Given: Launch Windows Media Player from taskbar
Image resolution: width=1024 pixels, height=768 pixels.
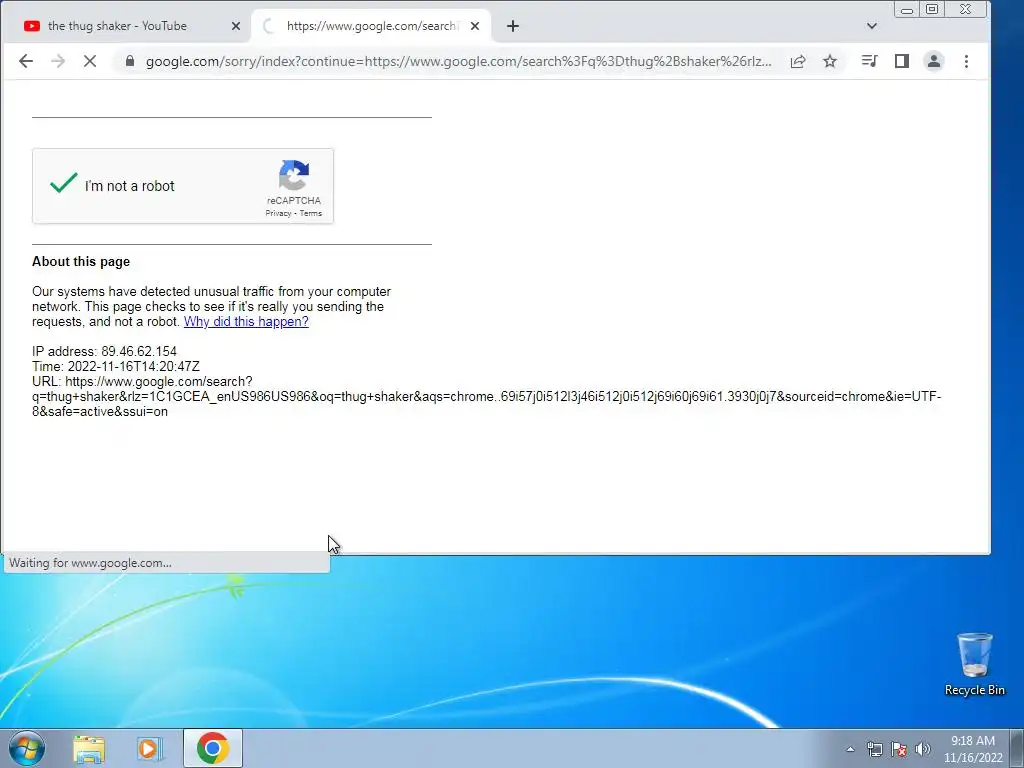Looking at the screenshot, I should tap(150, 748).
